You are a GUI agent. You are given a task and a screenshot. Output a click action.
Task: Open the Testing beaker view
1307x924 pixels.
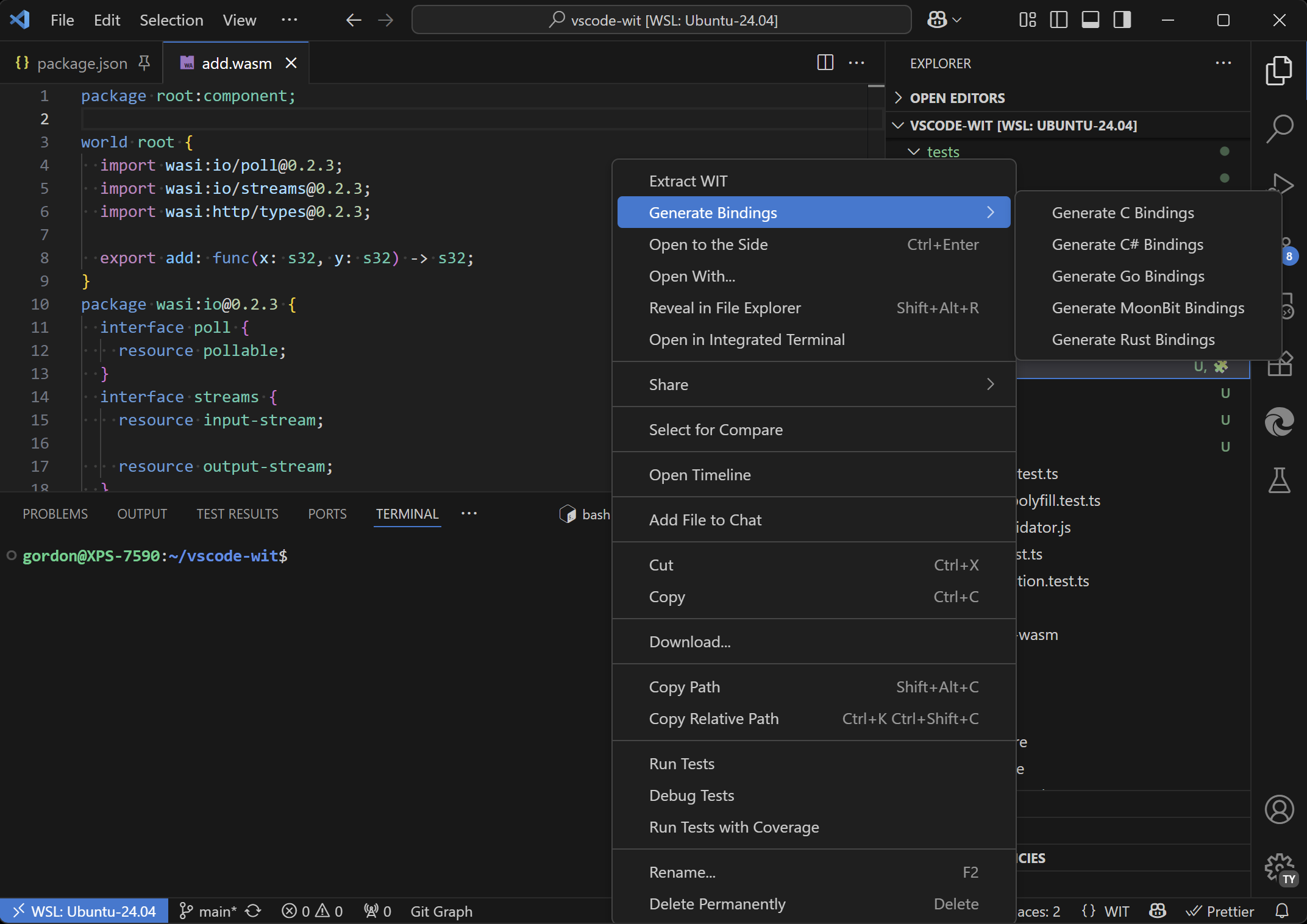[1279, 480]
